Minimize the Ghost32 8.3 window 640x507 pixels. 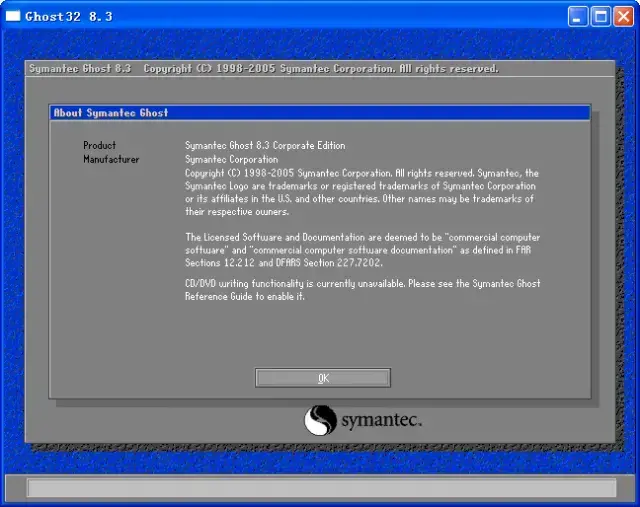click(x=578, y=16)
